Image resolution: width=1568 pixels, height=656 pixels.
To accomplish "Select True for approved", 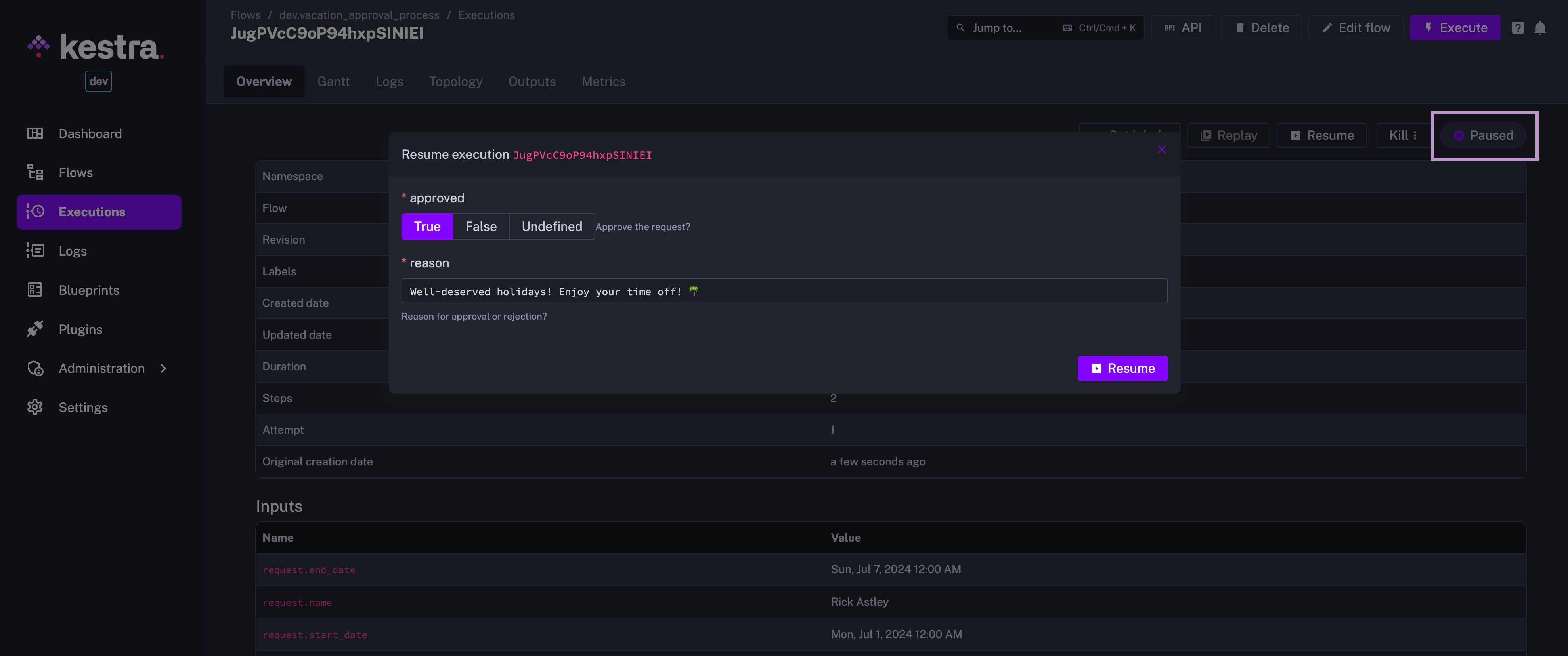I will 427,226.
